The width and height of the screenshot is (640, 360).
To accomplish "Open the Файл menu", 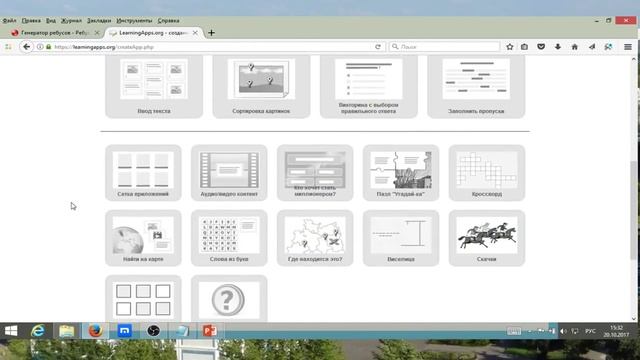I will click(9, 20).
